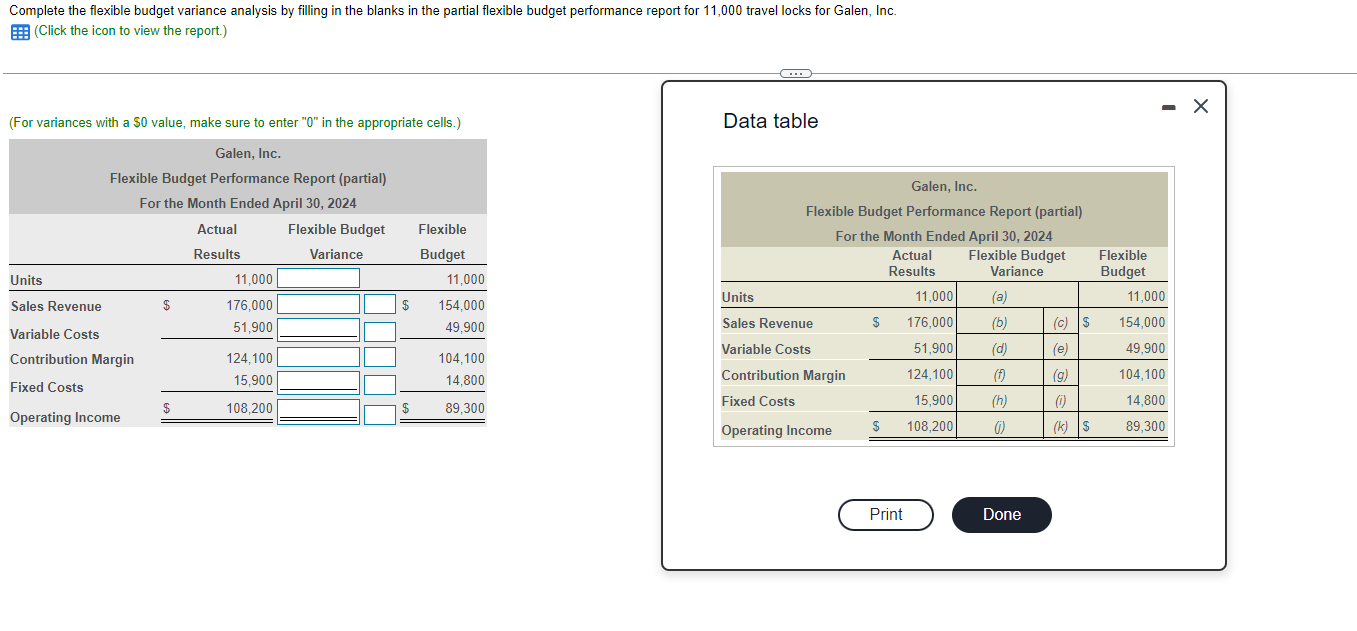
Task: Click placeholder (c) in Data table
Action: coord(1061,323)
